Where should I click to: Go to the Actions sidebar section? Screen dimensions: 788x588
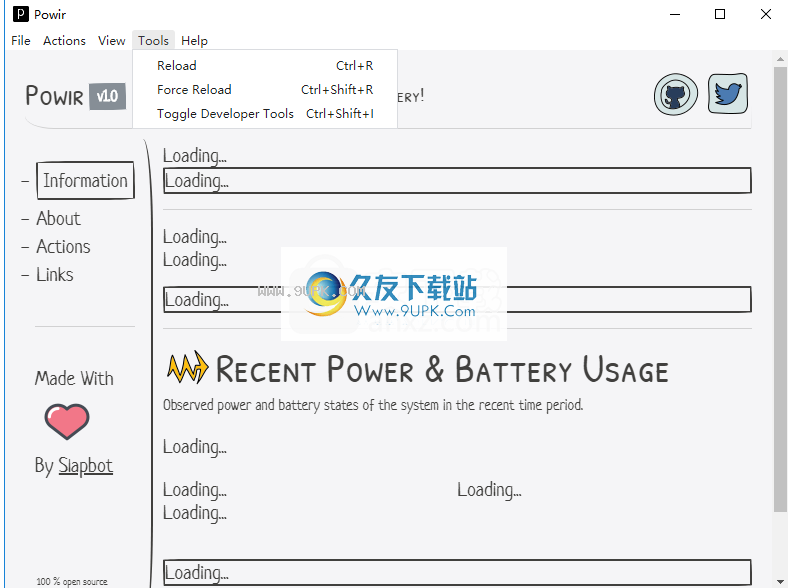(x=63, y=247)
